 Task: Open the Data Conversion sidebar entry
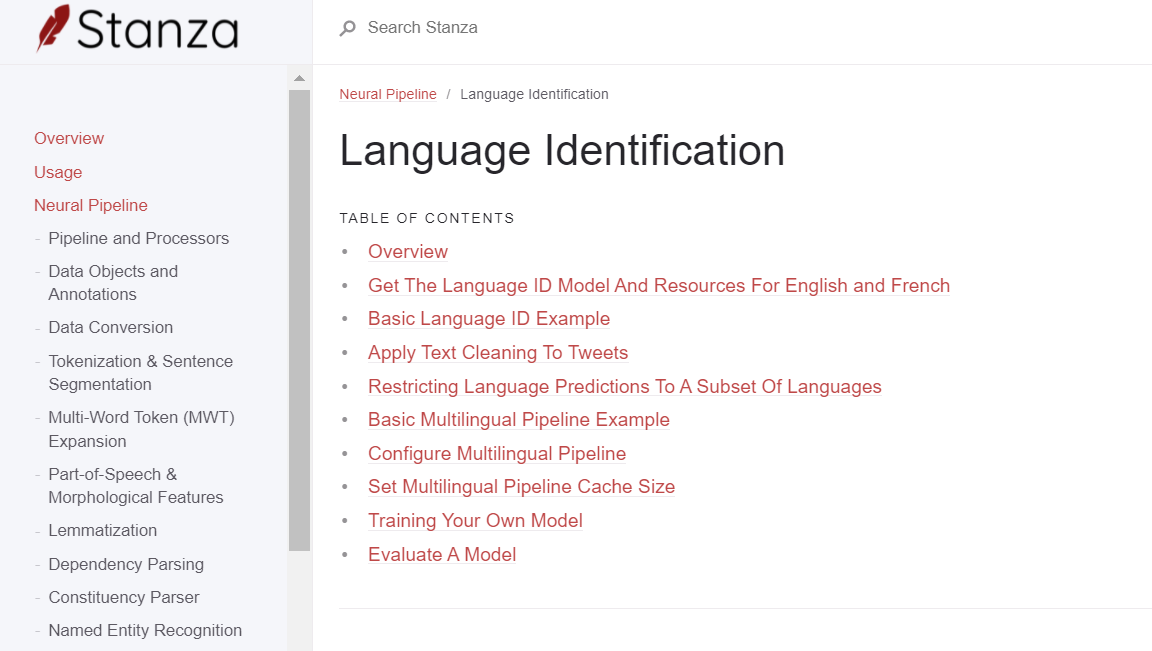tap(110, 327)
